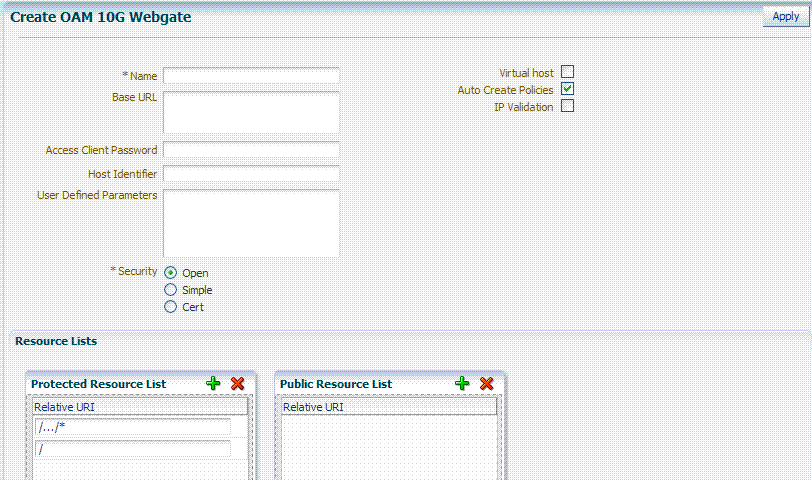The image size is (812, 480).
Task: Uncheck Auto Create Policies
Action: [568, 89]
